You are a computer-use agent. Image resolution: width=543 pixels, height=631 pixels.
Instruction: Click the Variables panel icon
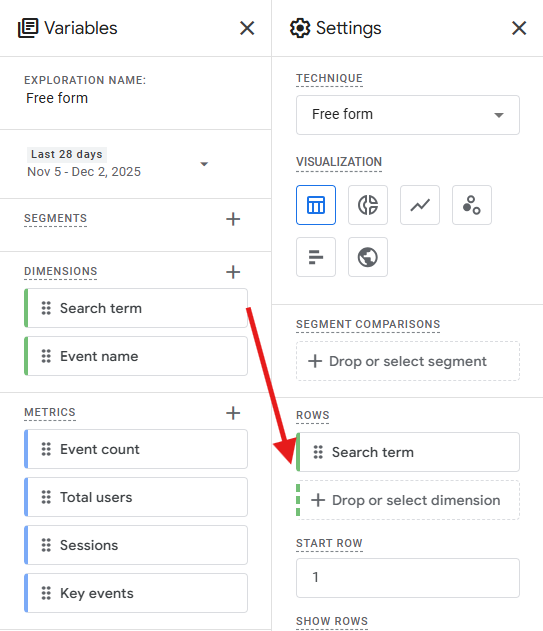[28, 28]
